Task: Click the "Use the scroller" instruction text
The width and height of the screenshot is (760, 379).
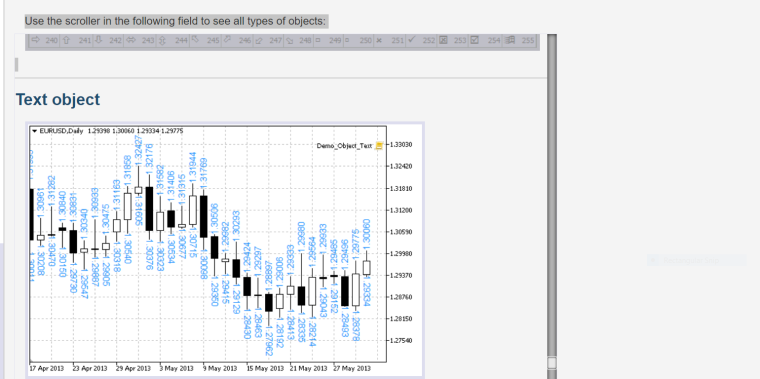Action: pos(176,21)
